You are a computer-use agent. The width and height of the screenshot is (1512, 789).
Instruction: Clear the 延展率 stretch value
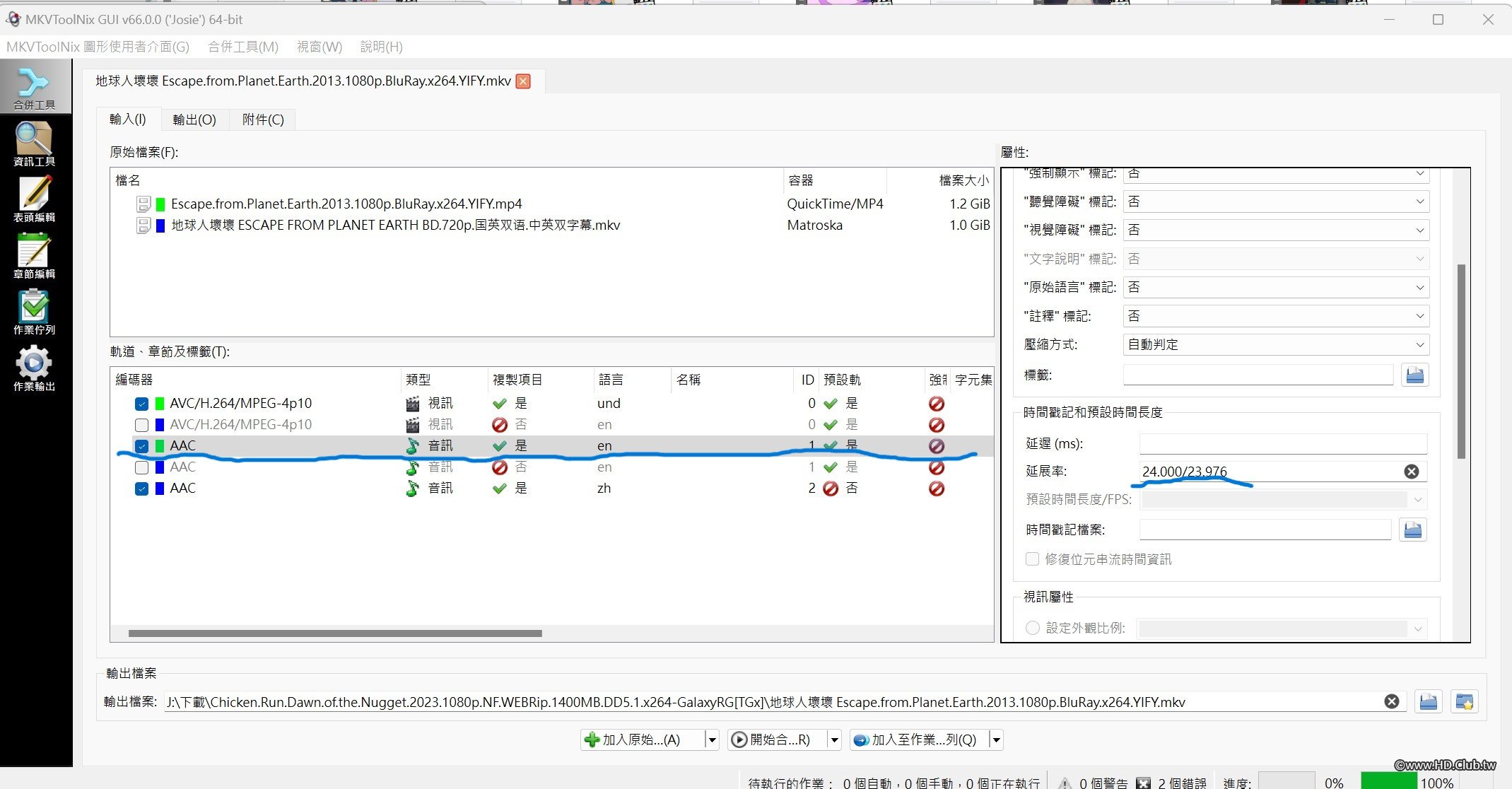point(1411,472)
